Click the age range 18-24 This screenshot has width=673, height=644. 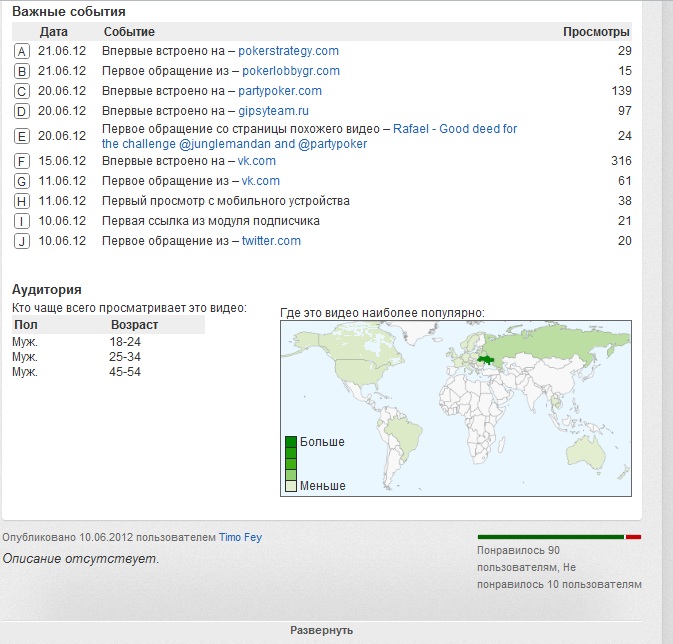(x=125, y=342)
